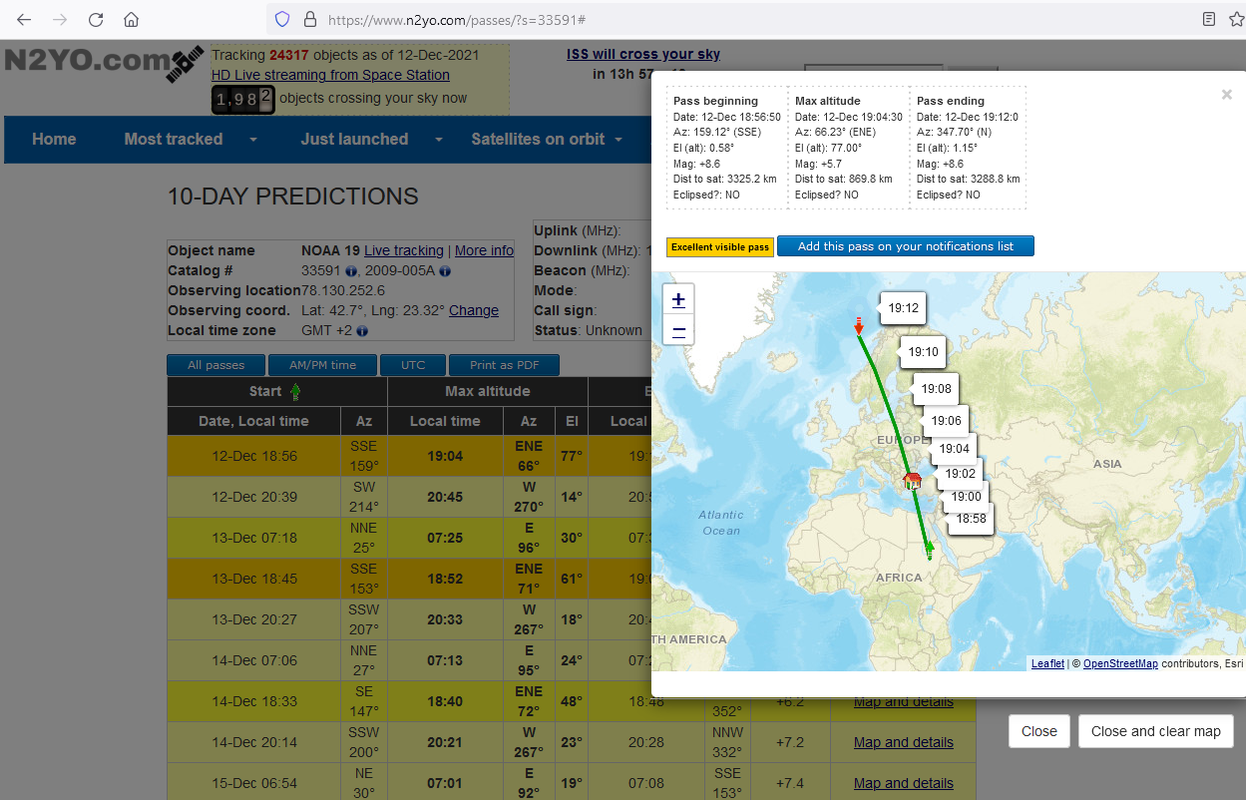Click green arrow sort icon beside Start
This screenshot has height=800, width=1246.
[295, 391]
